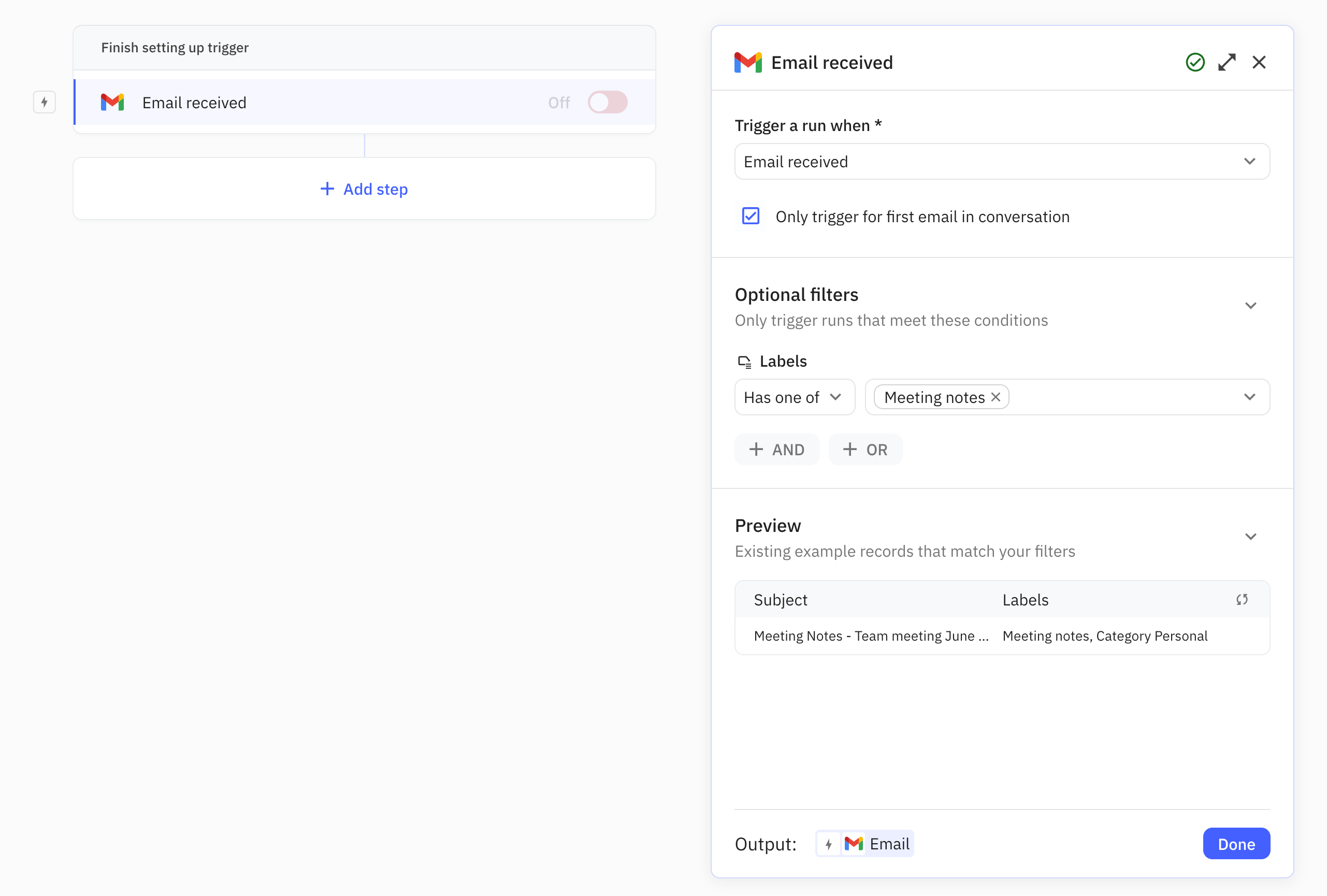
Task: Click the lightning bolt in Output chip
Action: pyautogui.click(x=829, y=844)
